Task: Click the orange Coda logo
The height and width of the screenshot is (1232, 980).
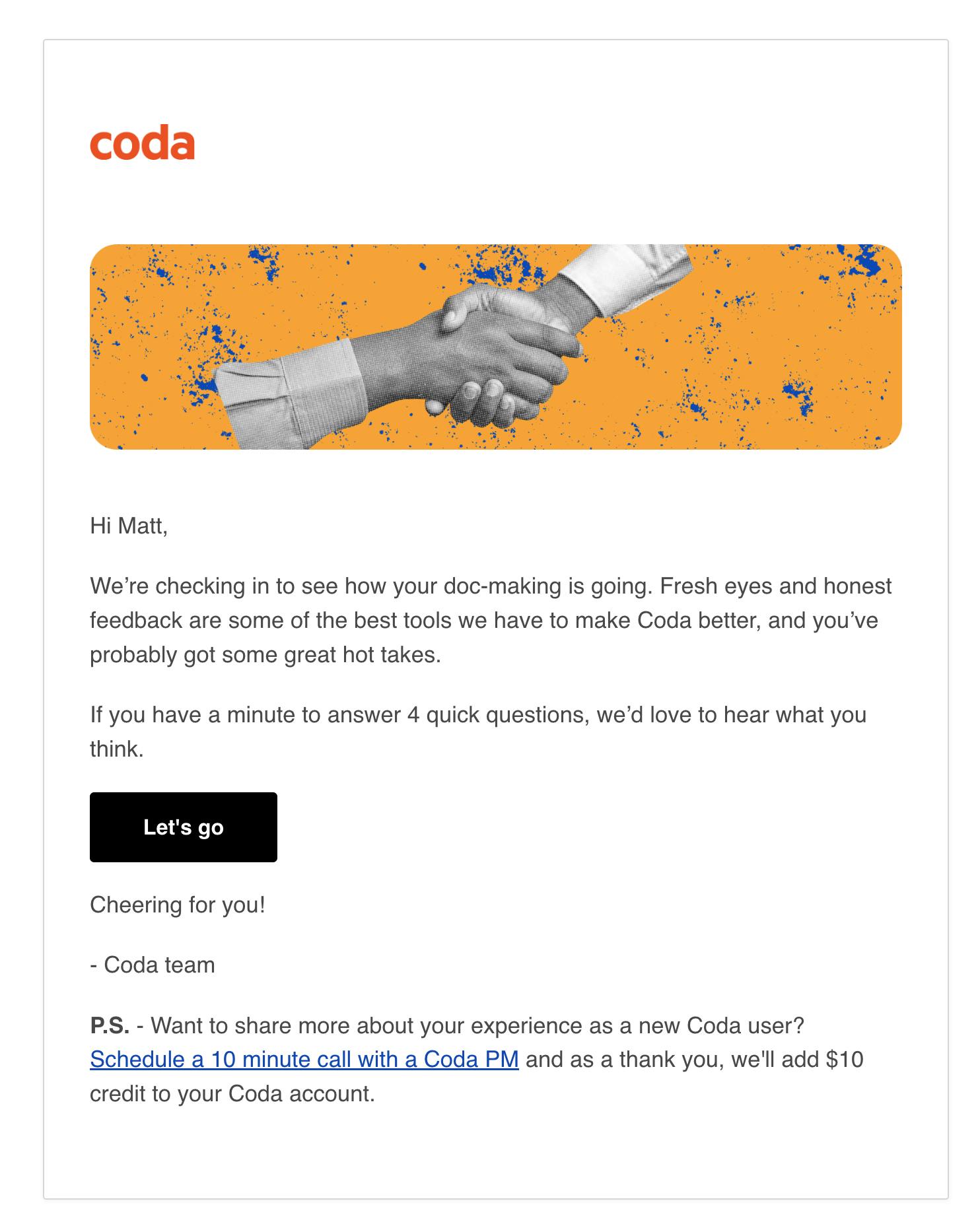Action: coord(142,143)
